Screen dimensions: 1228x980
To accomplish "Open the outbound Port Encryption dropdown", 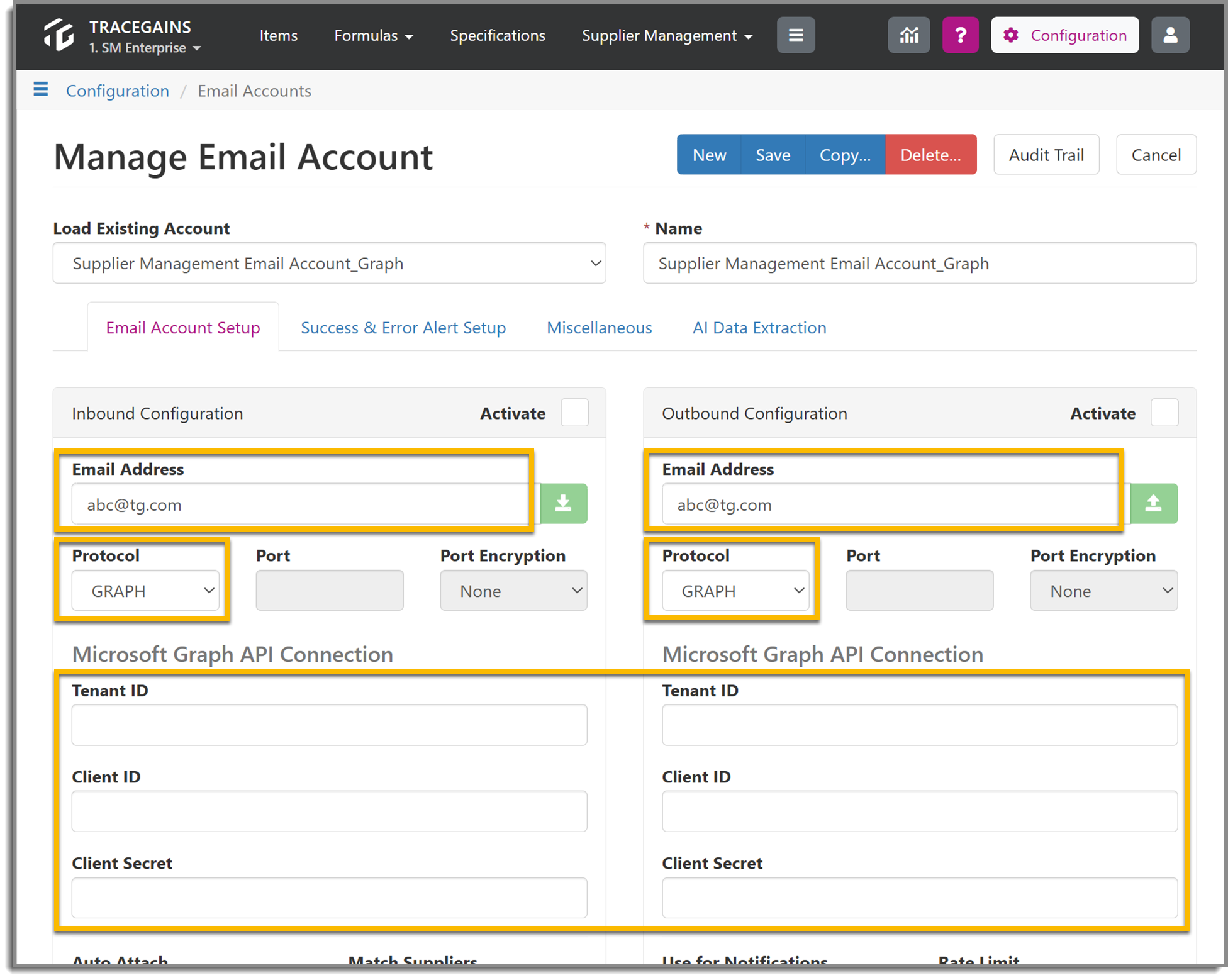I will pos(1103,591).
